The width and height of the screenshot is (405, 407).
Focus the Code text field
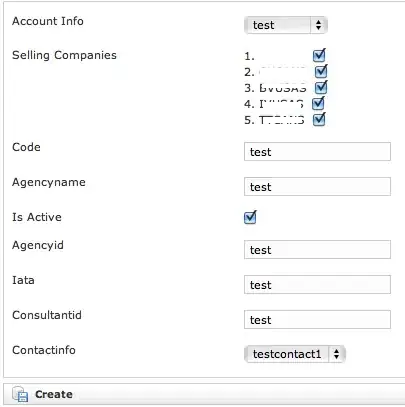(317, 152)
